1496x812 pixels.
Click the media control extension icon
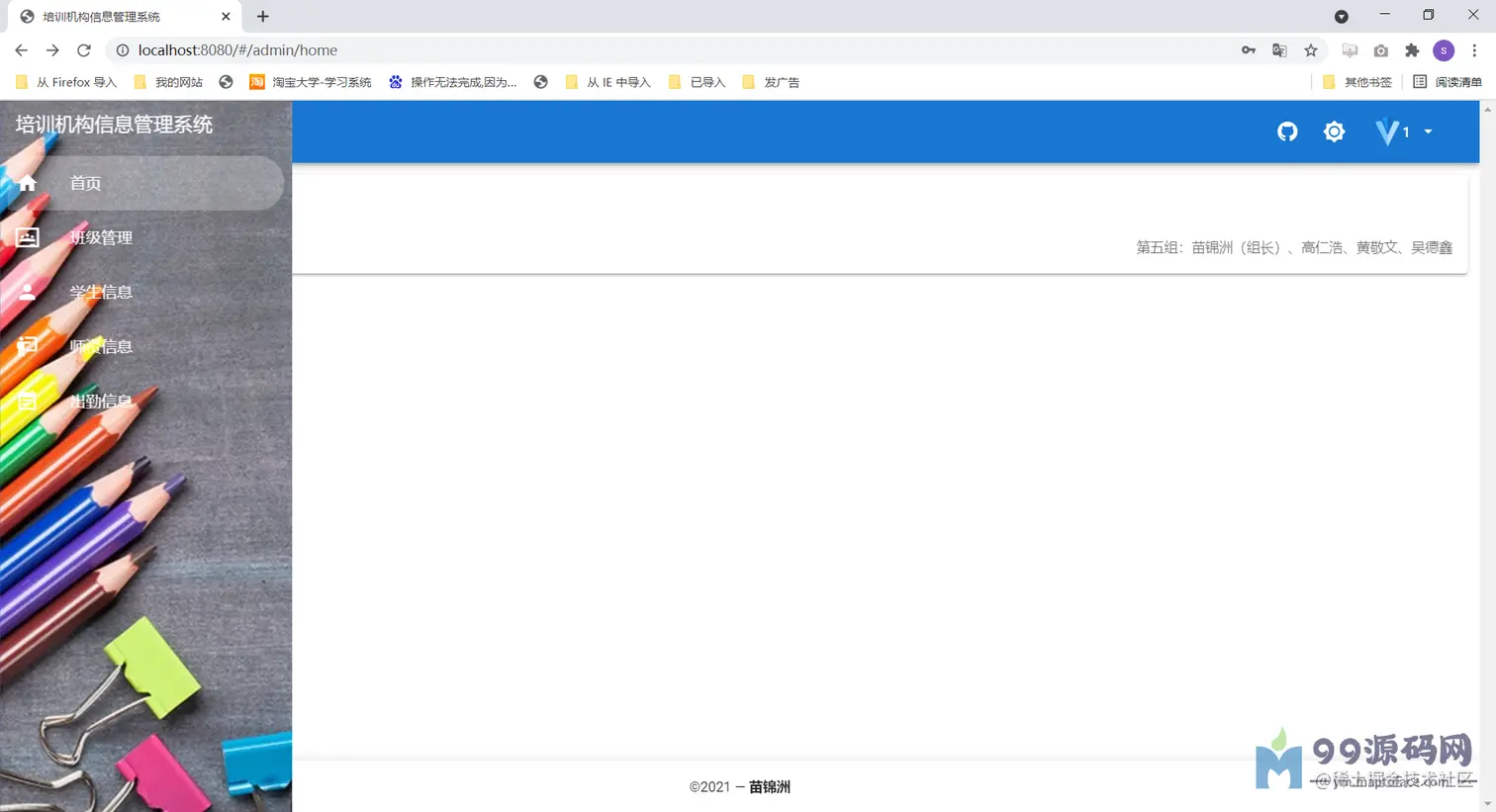click(1350, 50)
